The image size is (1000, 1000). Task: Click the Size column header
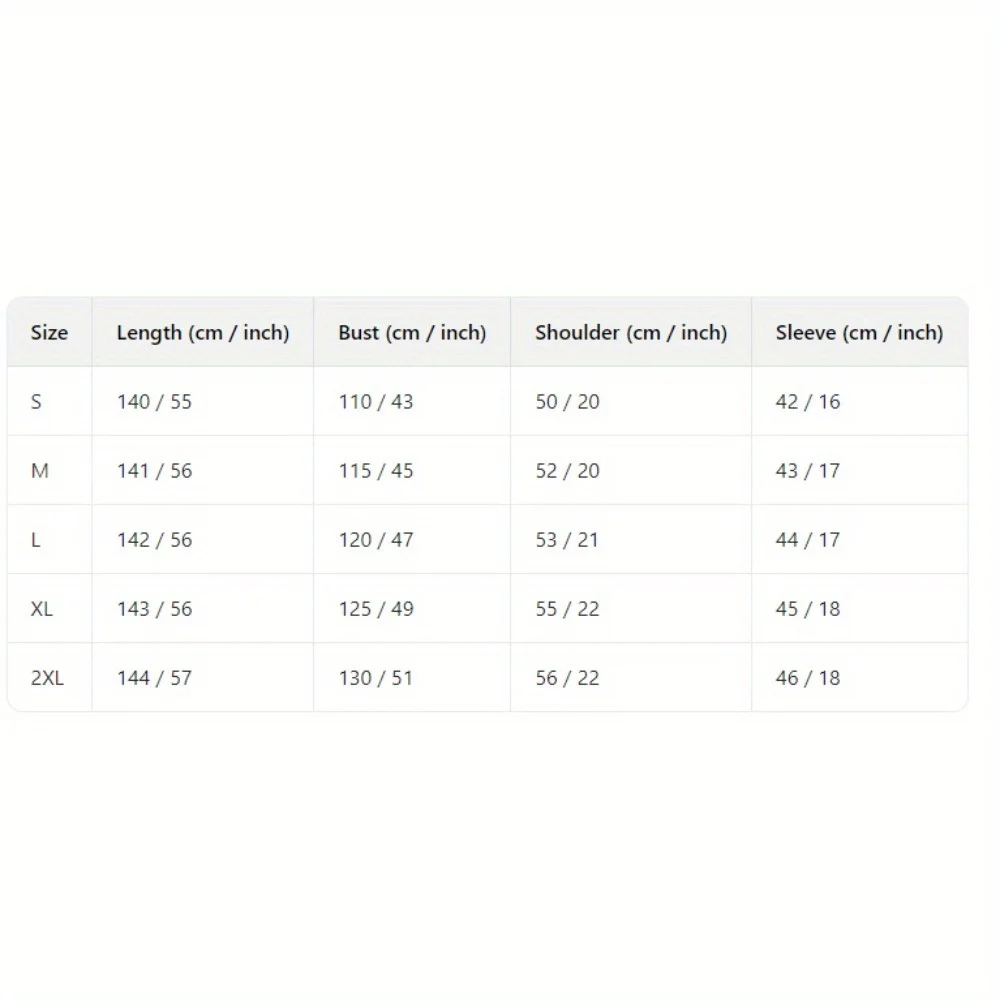tap(49, 333)
